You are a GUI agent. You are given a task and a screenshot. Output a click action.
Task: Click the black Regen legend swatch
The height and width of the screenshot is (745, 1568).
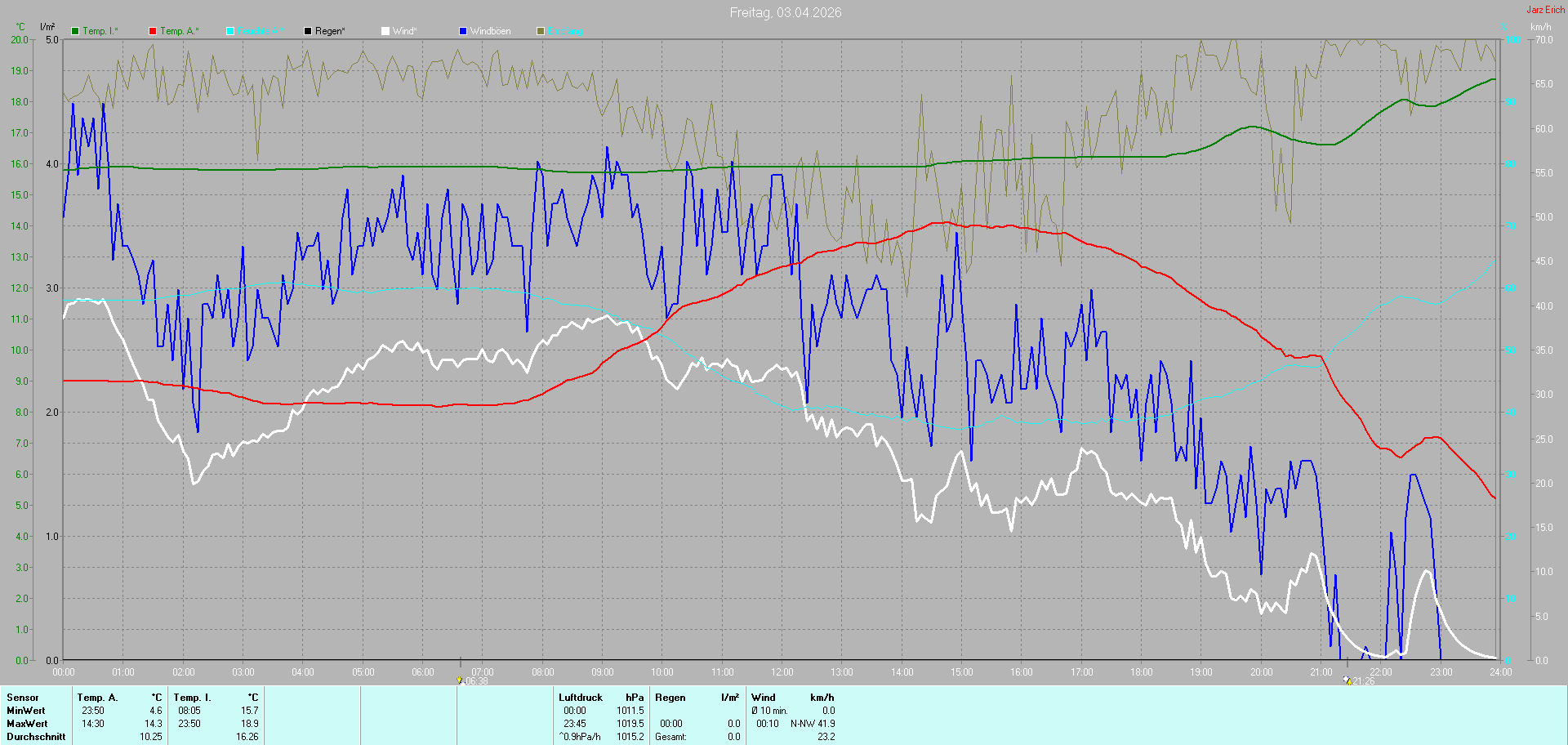click(308, 31)
